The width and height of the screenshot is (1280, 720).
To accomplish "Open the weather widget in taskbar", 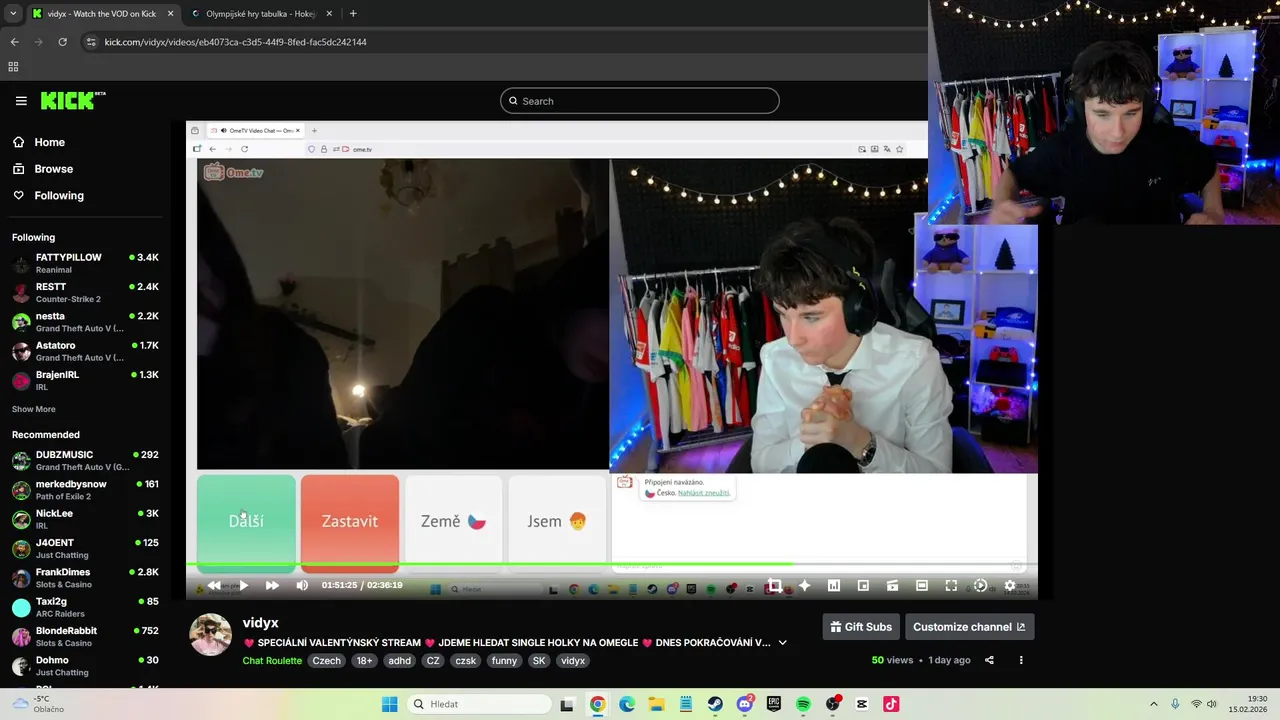I will [37, 704].
